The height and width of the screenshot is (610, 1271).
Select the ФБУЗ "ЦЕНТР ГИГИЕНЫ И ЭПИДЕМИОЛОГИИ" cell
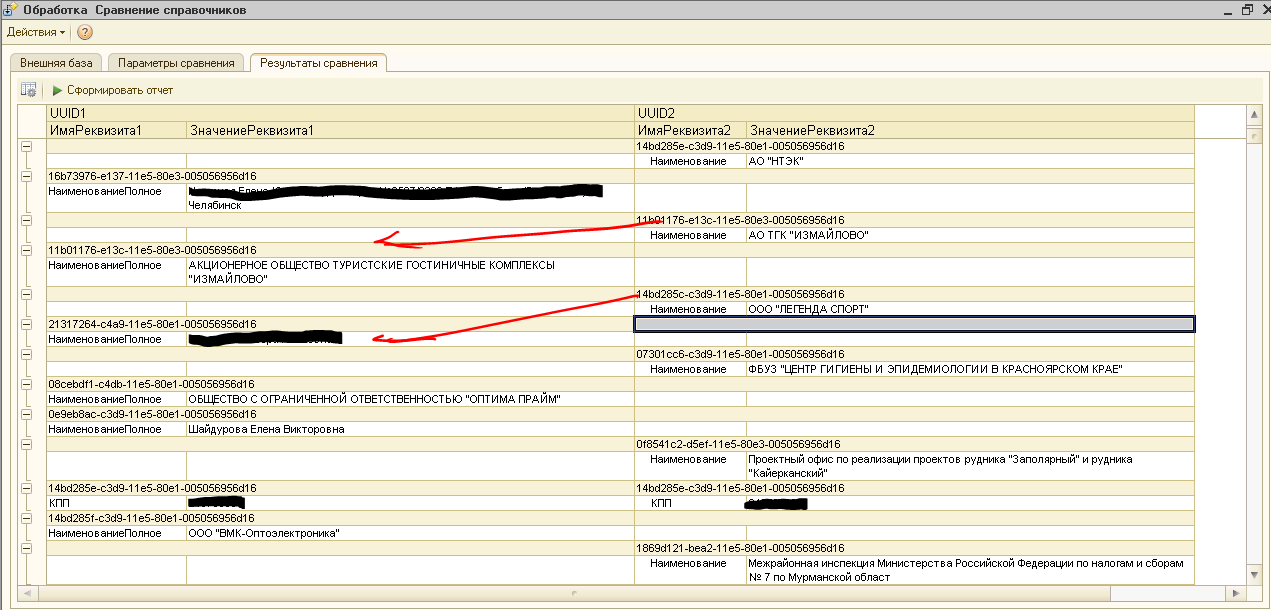[970, 369]
